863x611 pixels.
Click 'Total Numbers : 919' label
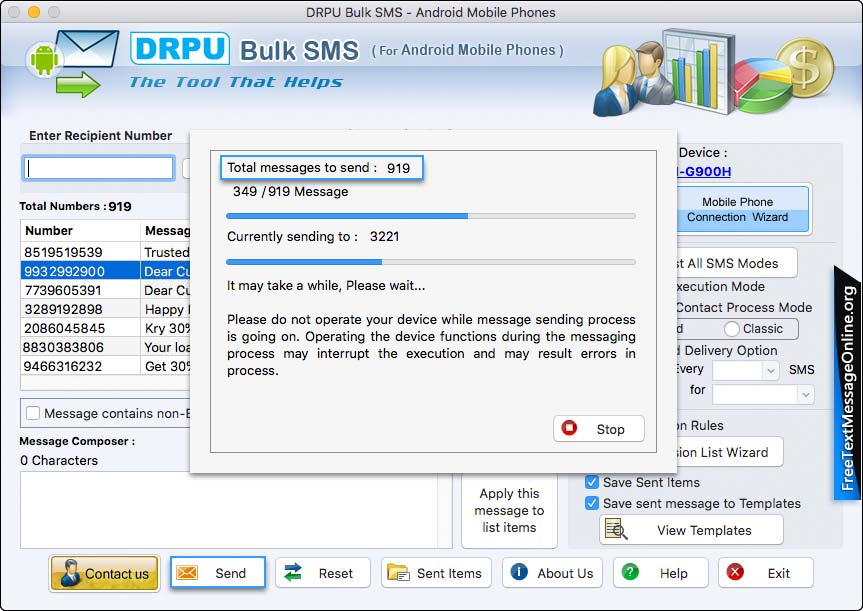(x=75, y=206)
